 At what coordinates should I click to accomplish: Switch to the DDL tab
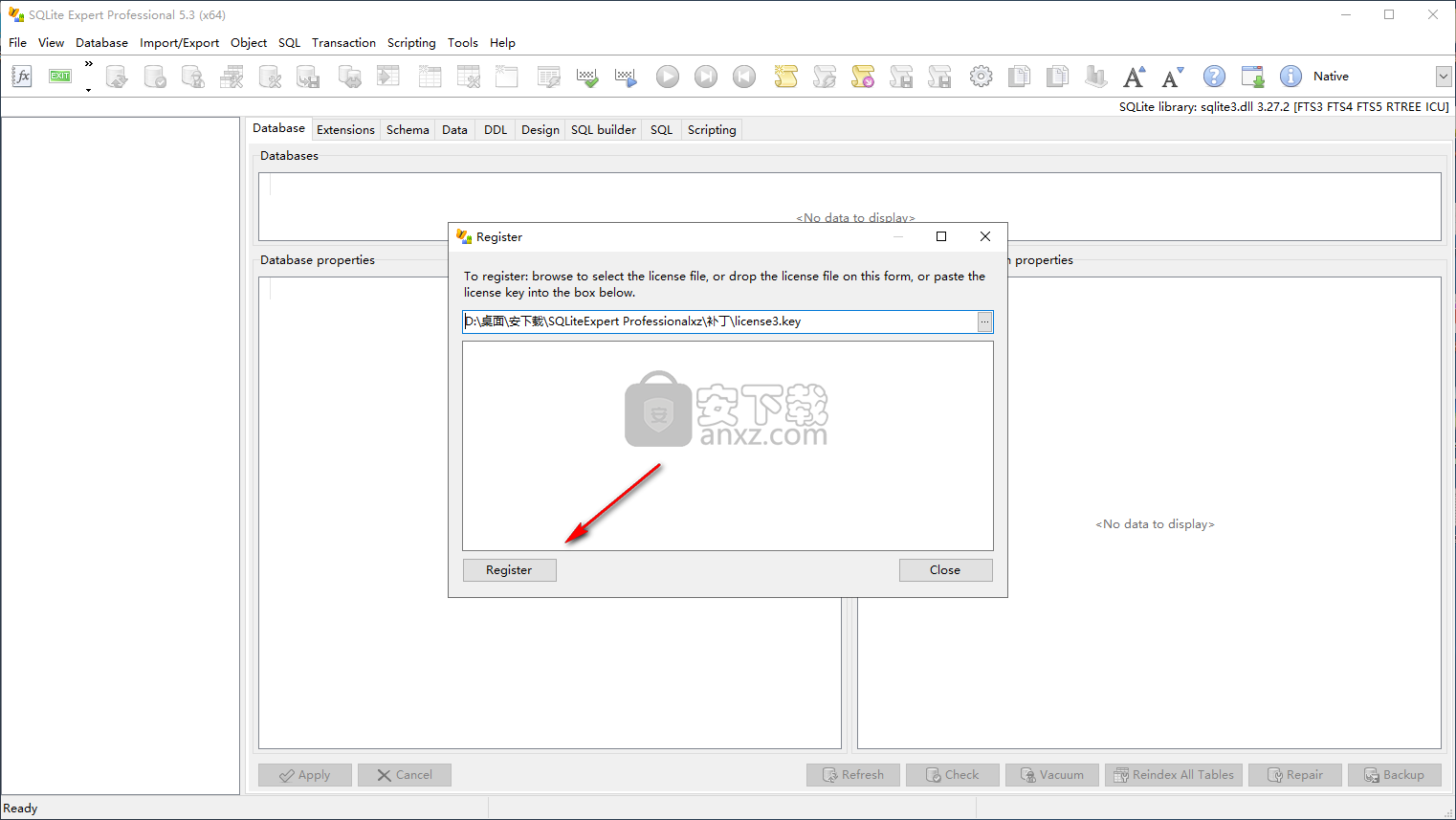point(496,130)
